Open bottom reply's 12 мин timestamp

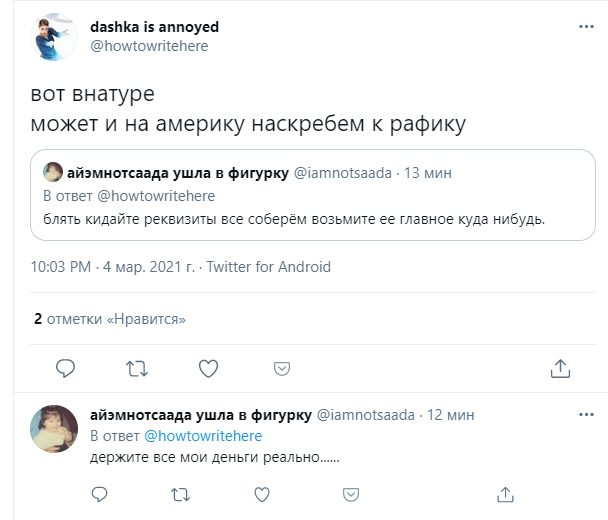point(451,416)
